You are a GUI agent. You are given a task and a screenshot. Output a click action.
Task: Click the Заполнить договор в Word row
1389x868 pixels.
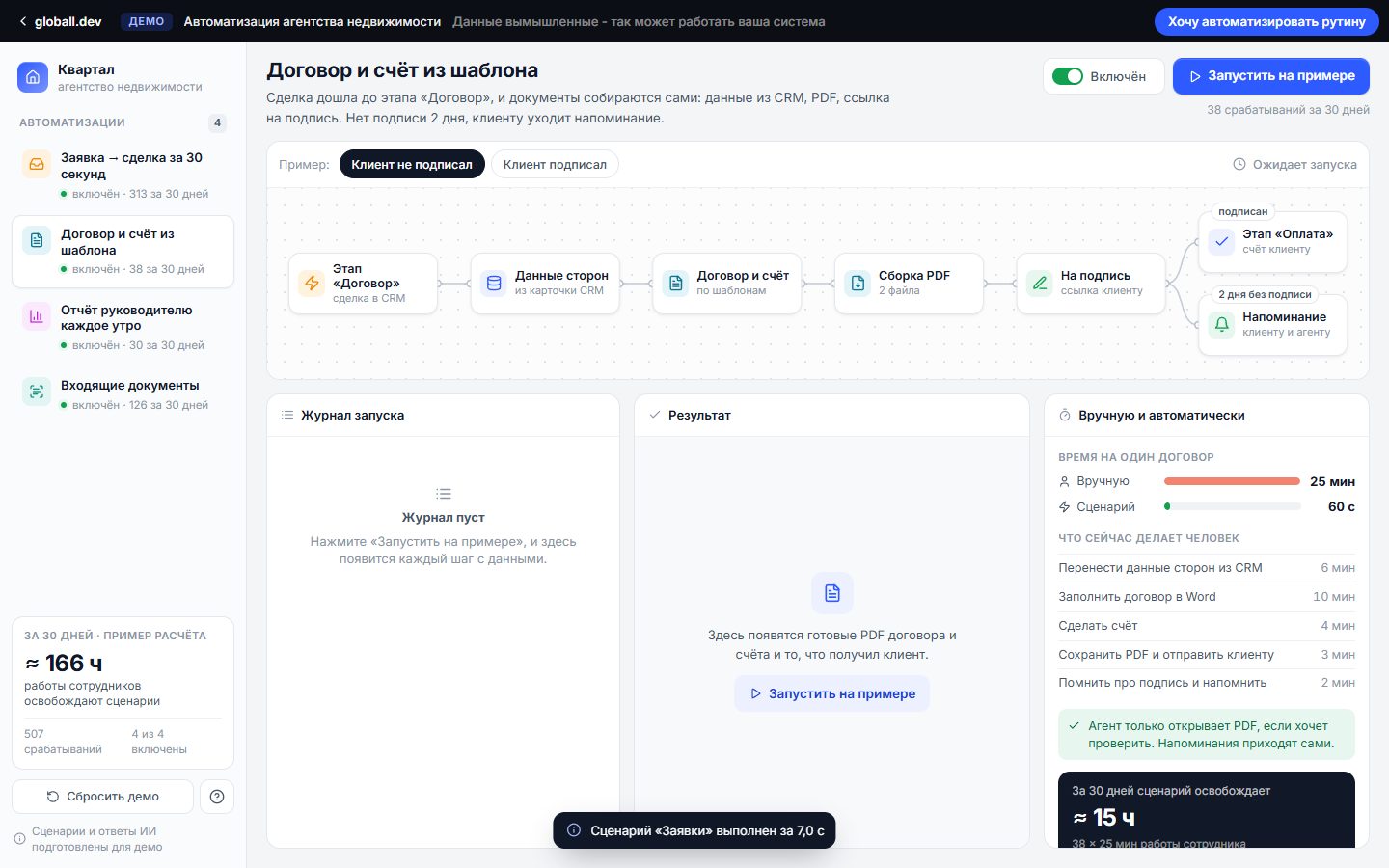coord(1207,597)
